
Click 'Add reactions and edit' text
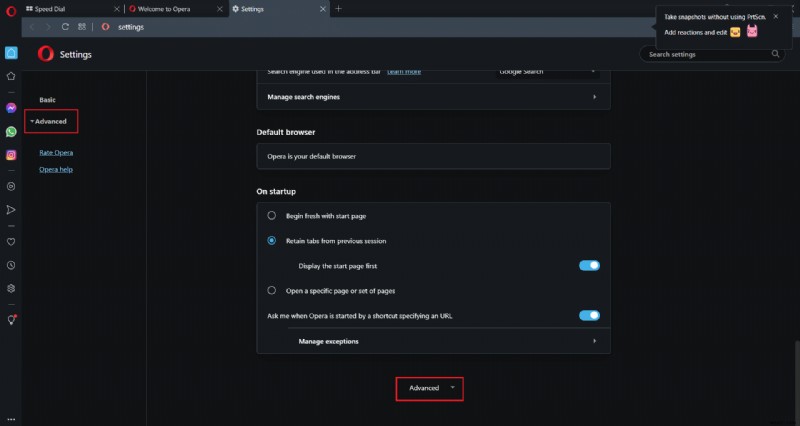tap(695, 33)
